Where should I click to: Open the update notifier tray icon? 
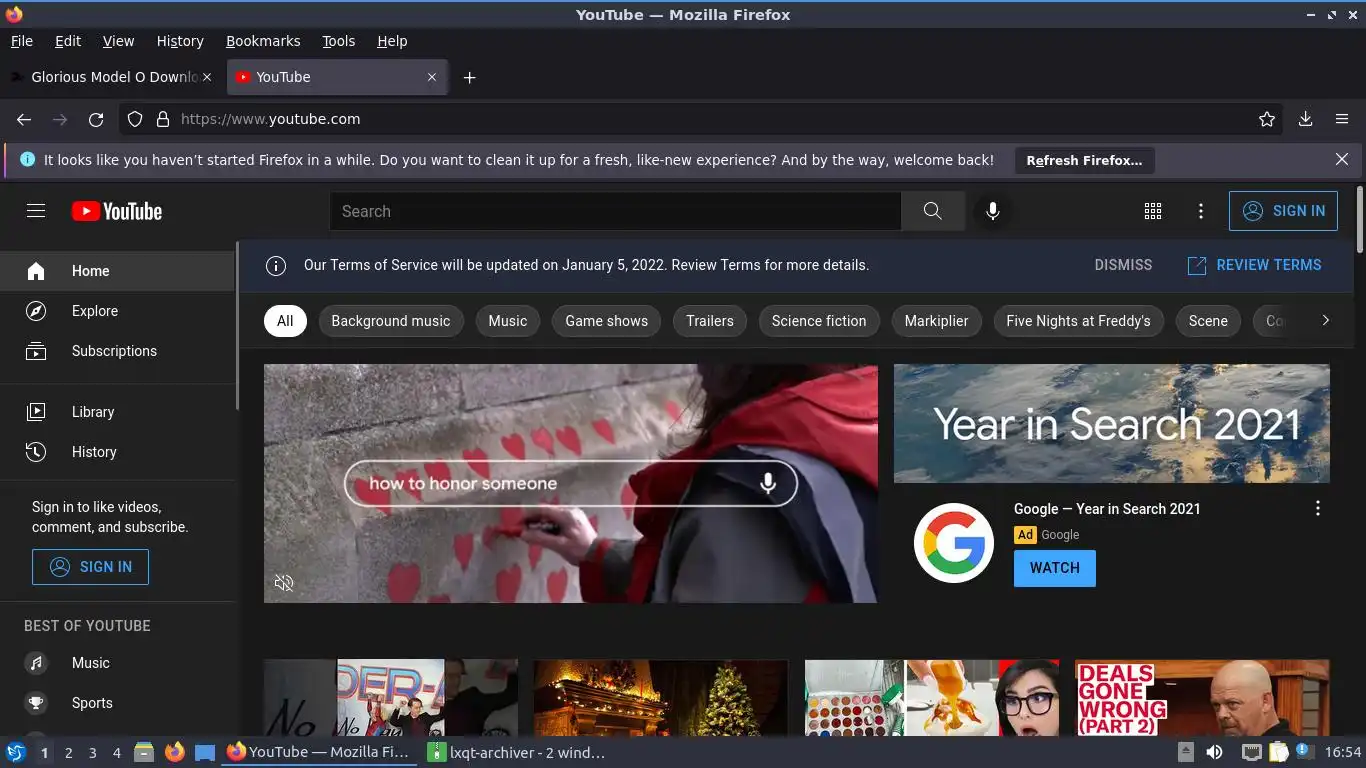tap(1303, 751)
